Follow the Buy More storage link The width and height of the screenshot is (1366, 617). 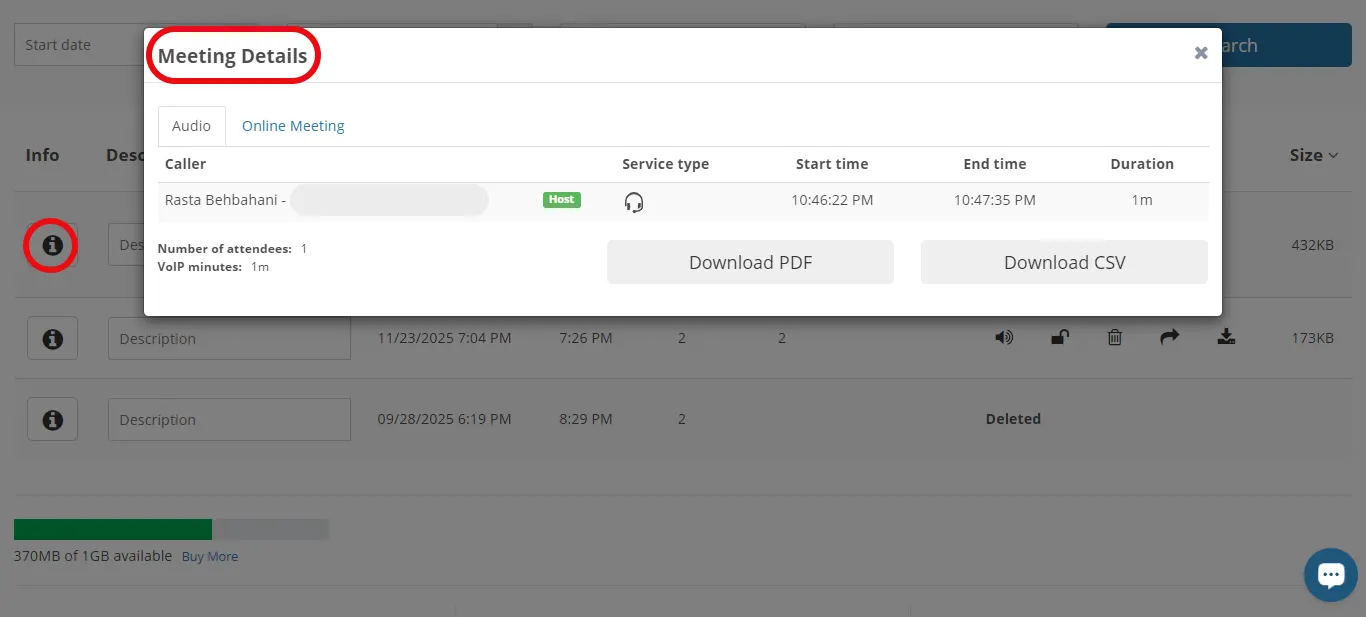(210, 557)
